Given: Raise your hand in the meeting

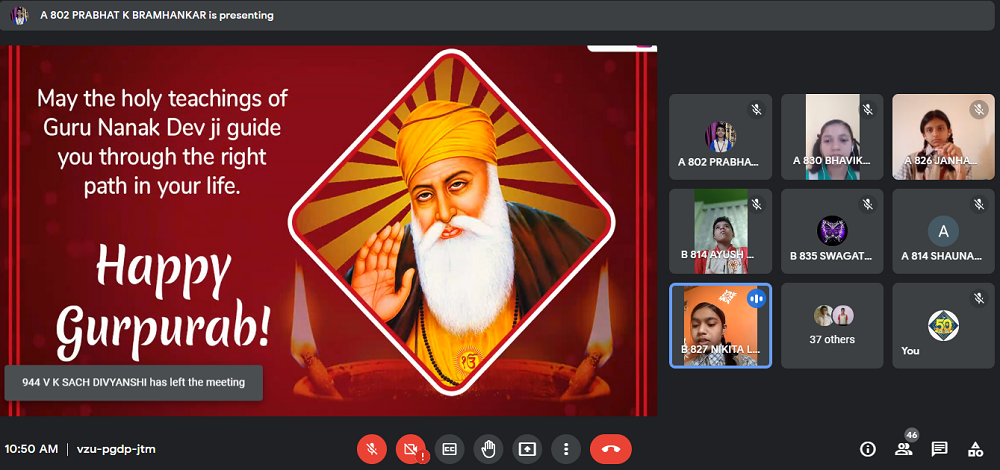Looking at the screenshot, I should click(x=488, y=449).
